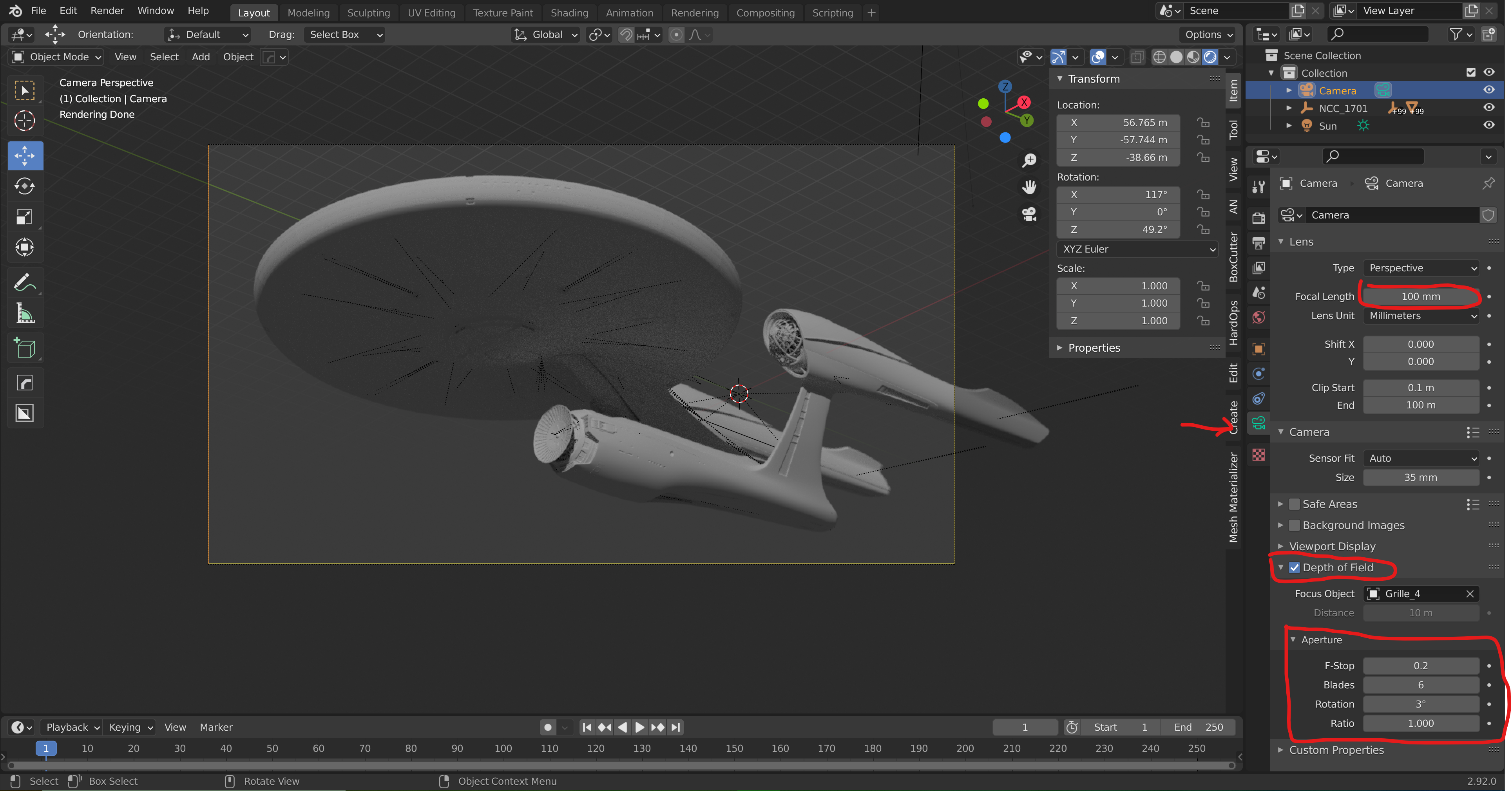
Task: Toggle auto keying record button
Action: pyautogui.click(x=548, y=727)
